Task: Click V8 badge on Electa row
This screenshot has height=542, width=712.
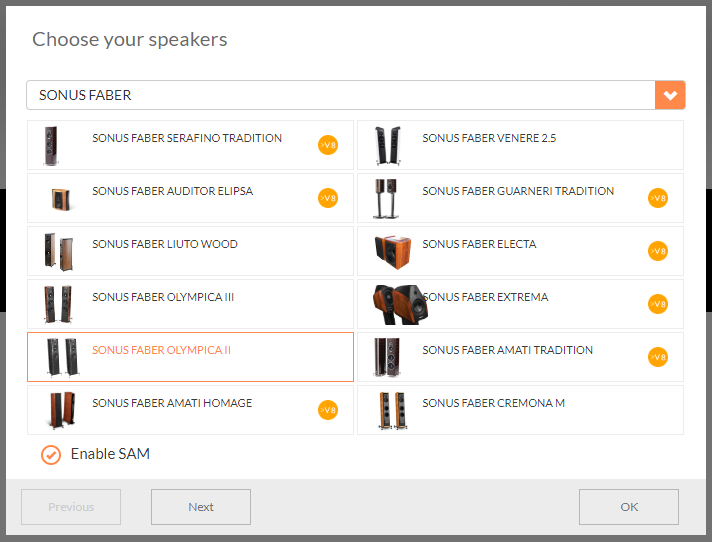Action: coord(658,251)
